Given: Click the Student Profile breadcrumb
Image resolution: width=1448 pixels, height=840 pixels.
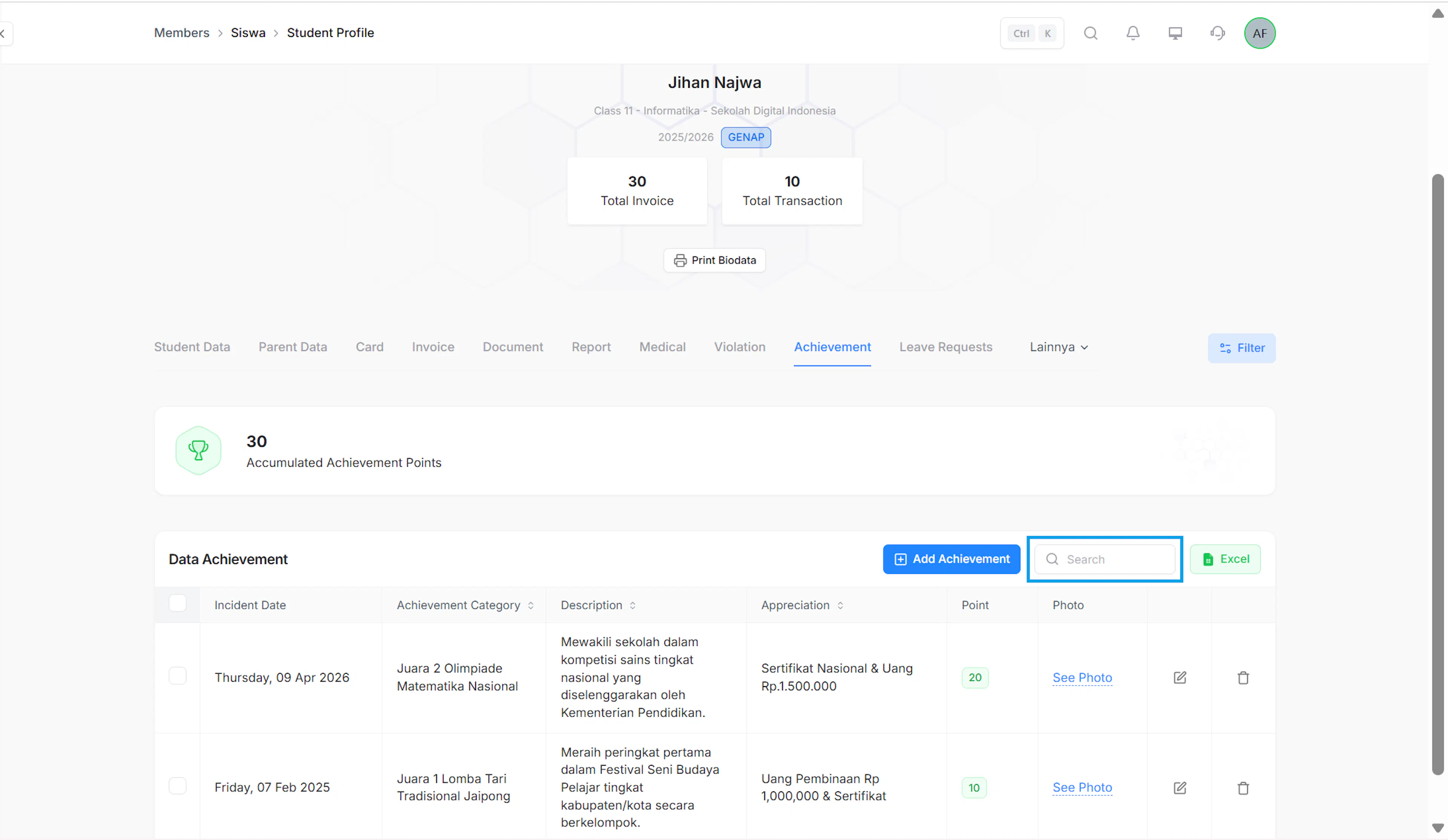Looking at the screenshot, I should [330, 33].
